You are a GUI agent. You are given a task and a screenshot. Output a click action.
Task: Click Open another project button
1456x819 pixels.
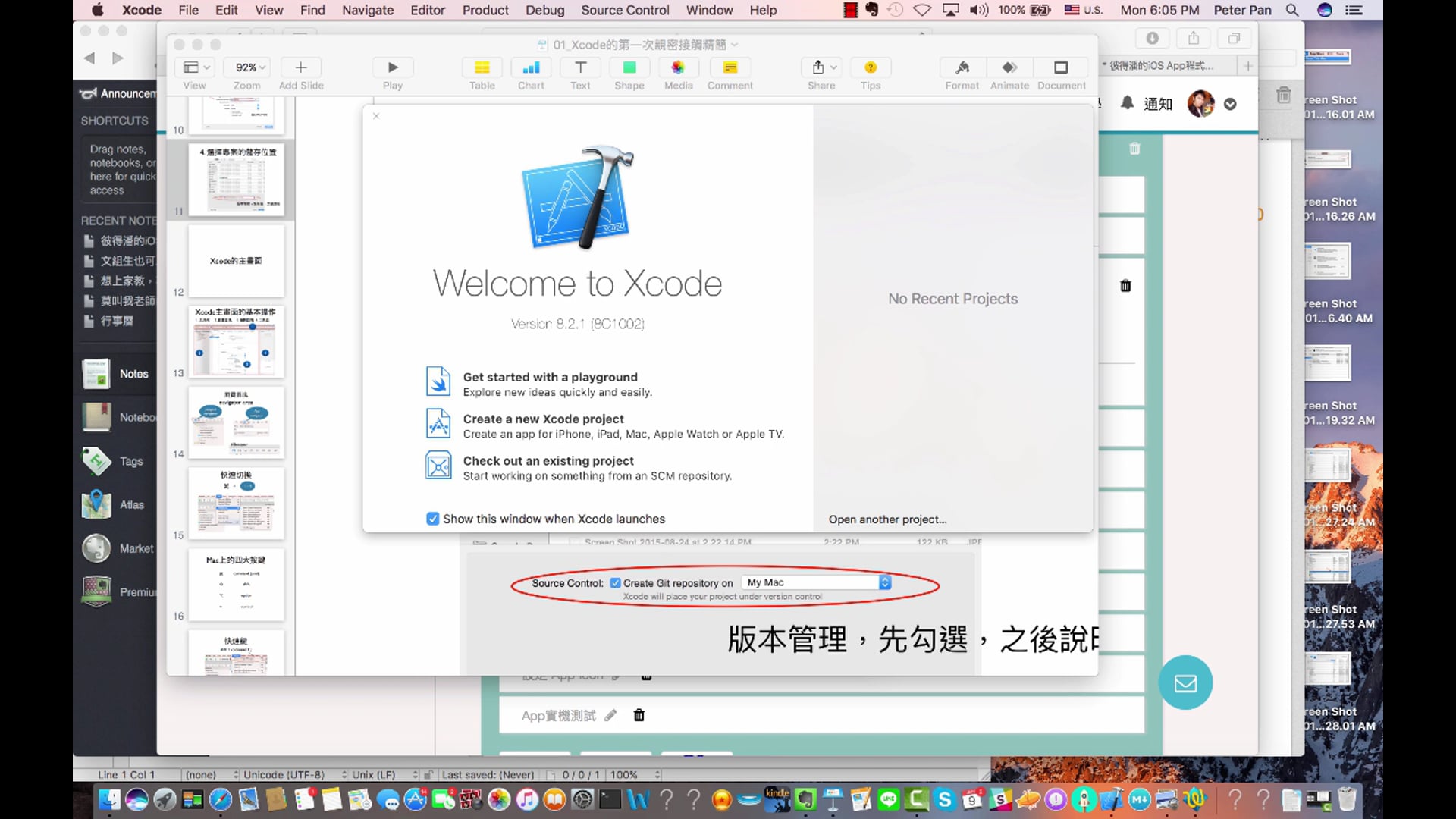coord(887,519)
